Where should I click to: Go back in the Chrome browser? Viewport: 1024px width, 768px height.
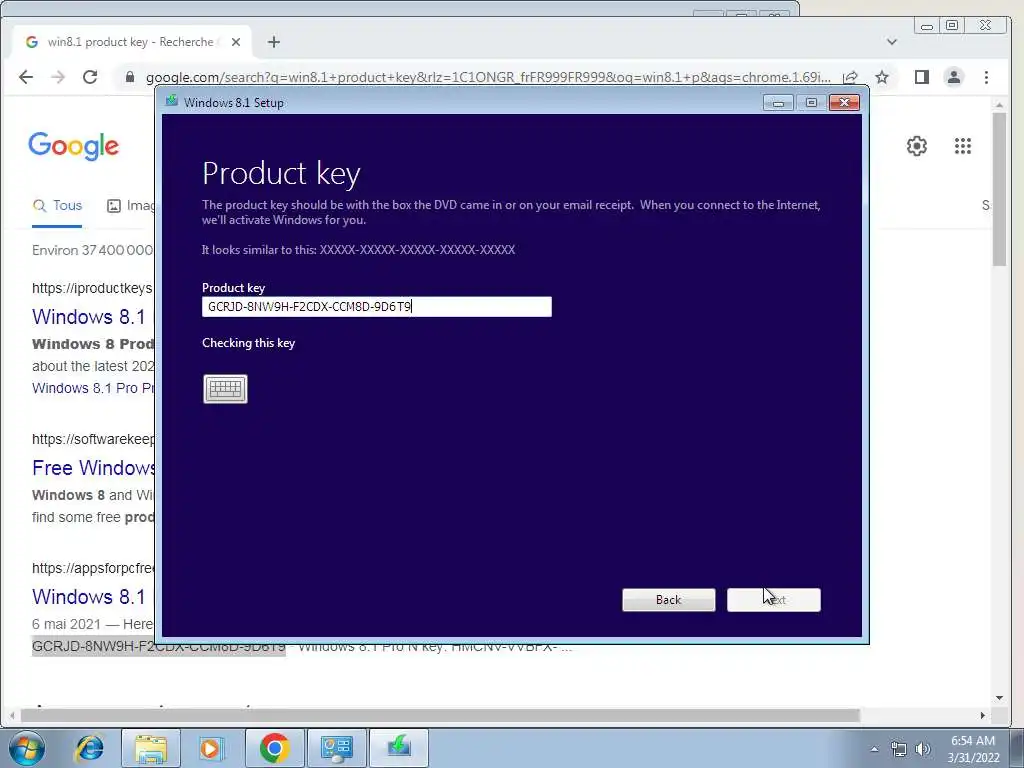[x=25, y=77]
